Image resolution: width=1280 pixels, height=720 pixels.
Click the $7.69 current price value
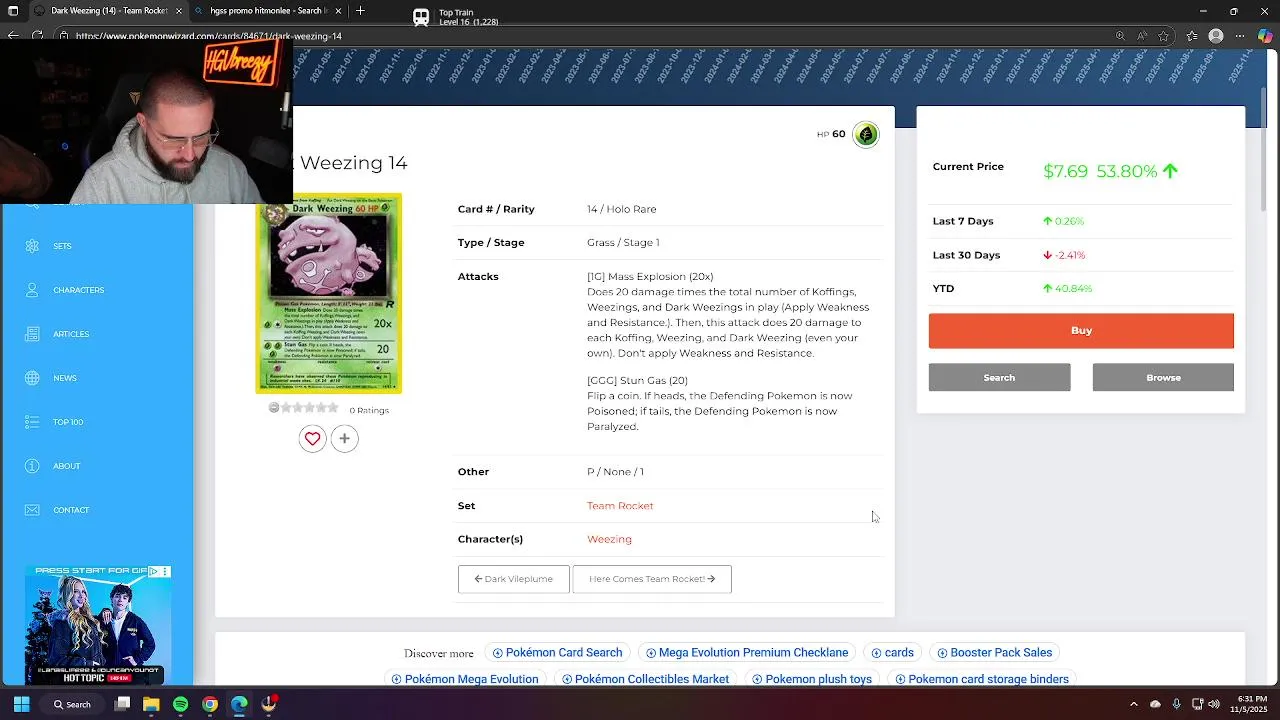(x=1065, y=171)
